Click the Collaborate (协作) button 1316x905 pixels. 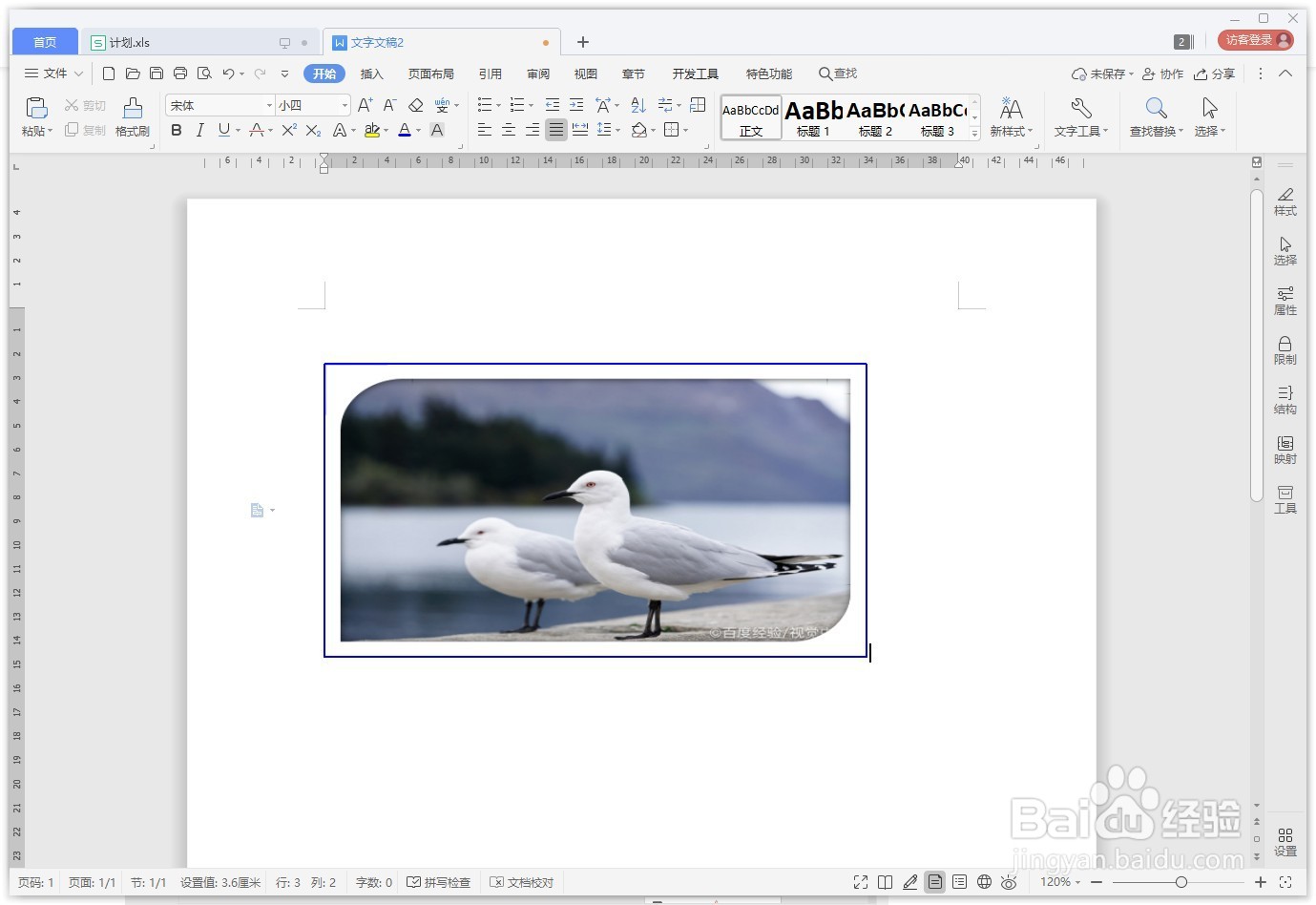pos(1163,74)
